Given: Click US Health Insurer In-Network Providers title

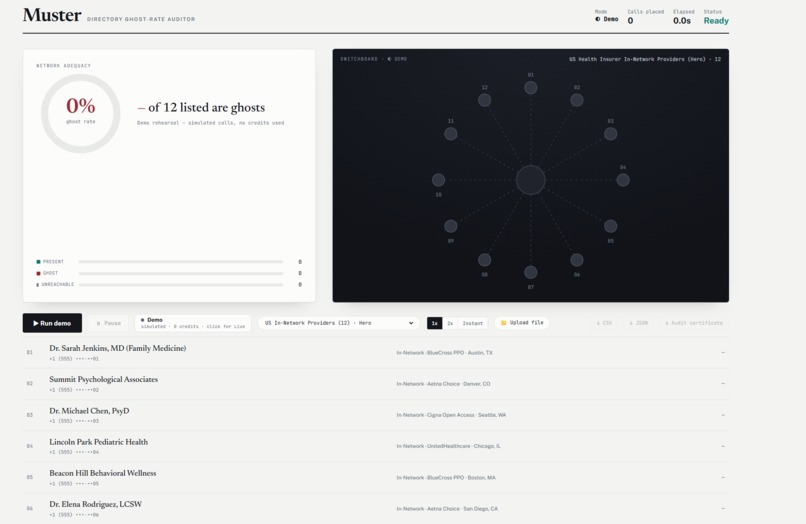Looking at the screenshot, I should (645, 59).
